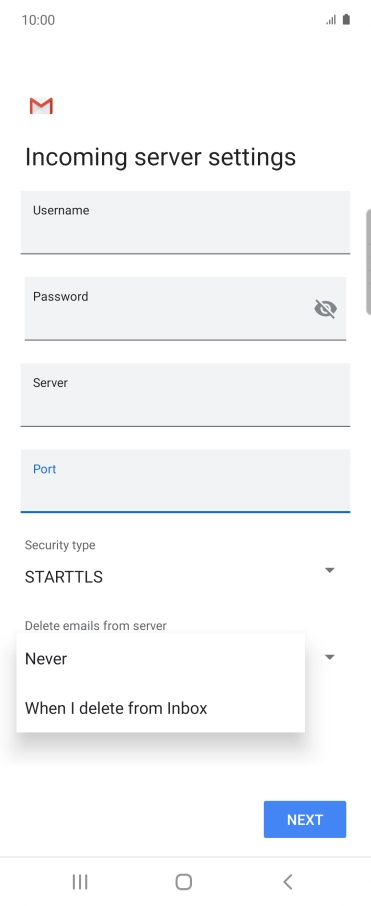Go back with the navigation arrow
Viewport: 371px width, 906px height.
point(288,882)
